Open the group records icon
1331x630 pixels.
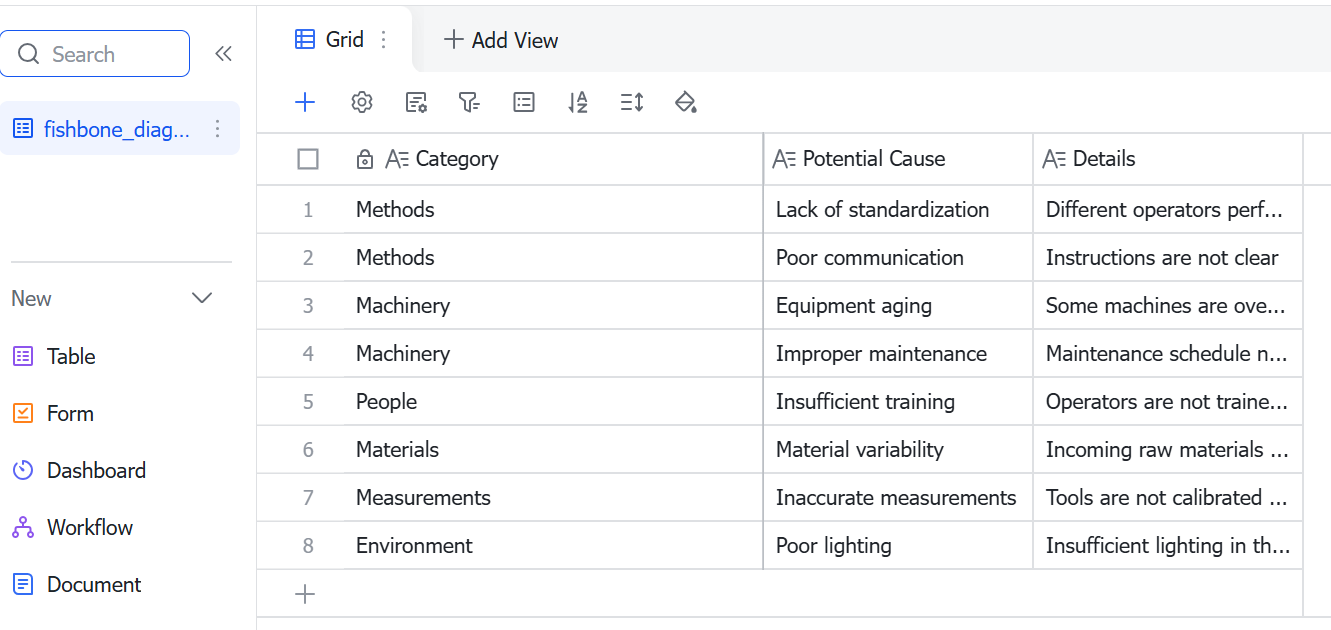coord(524,102)
